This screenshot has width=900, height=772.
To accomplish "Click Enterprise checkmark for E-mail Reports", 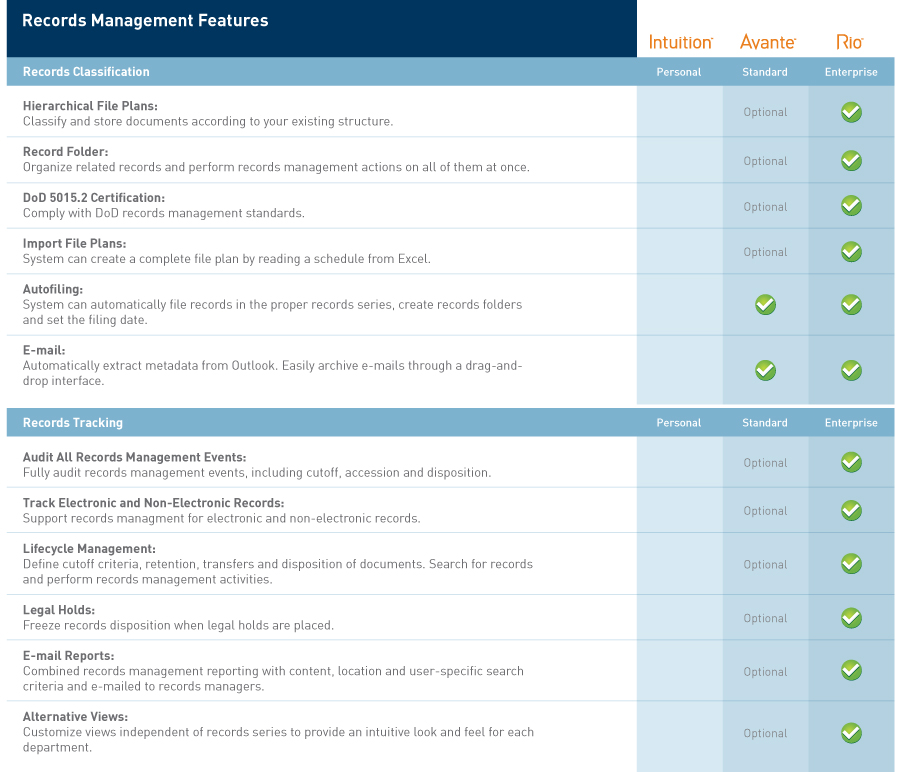I will (x=851, y=670).
